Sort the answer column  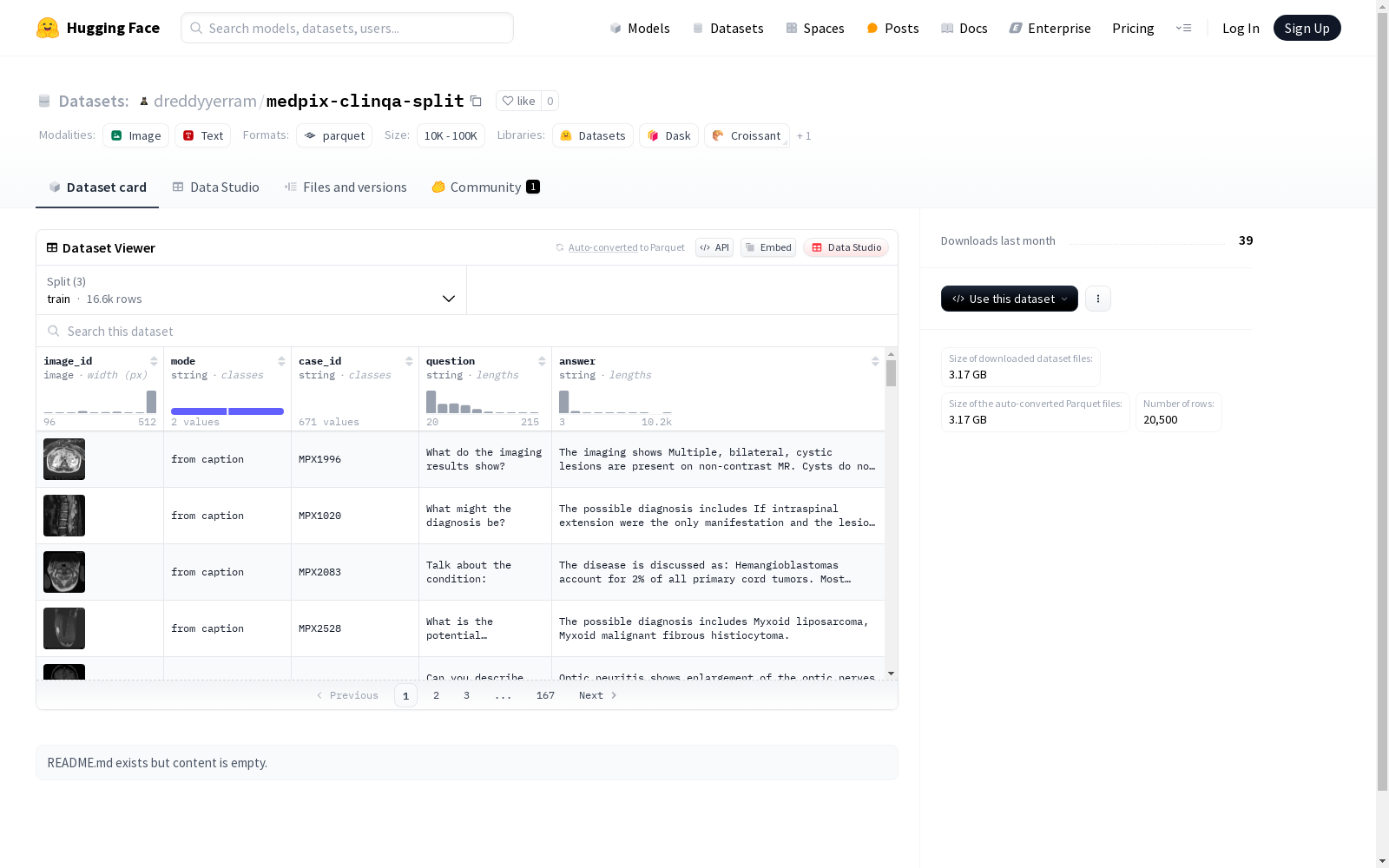pyautogui.click(x=875, y=361)
